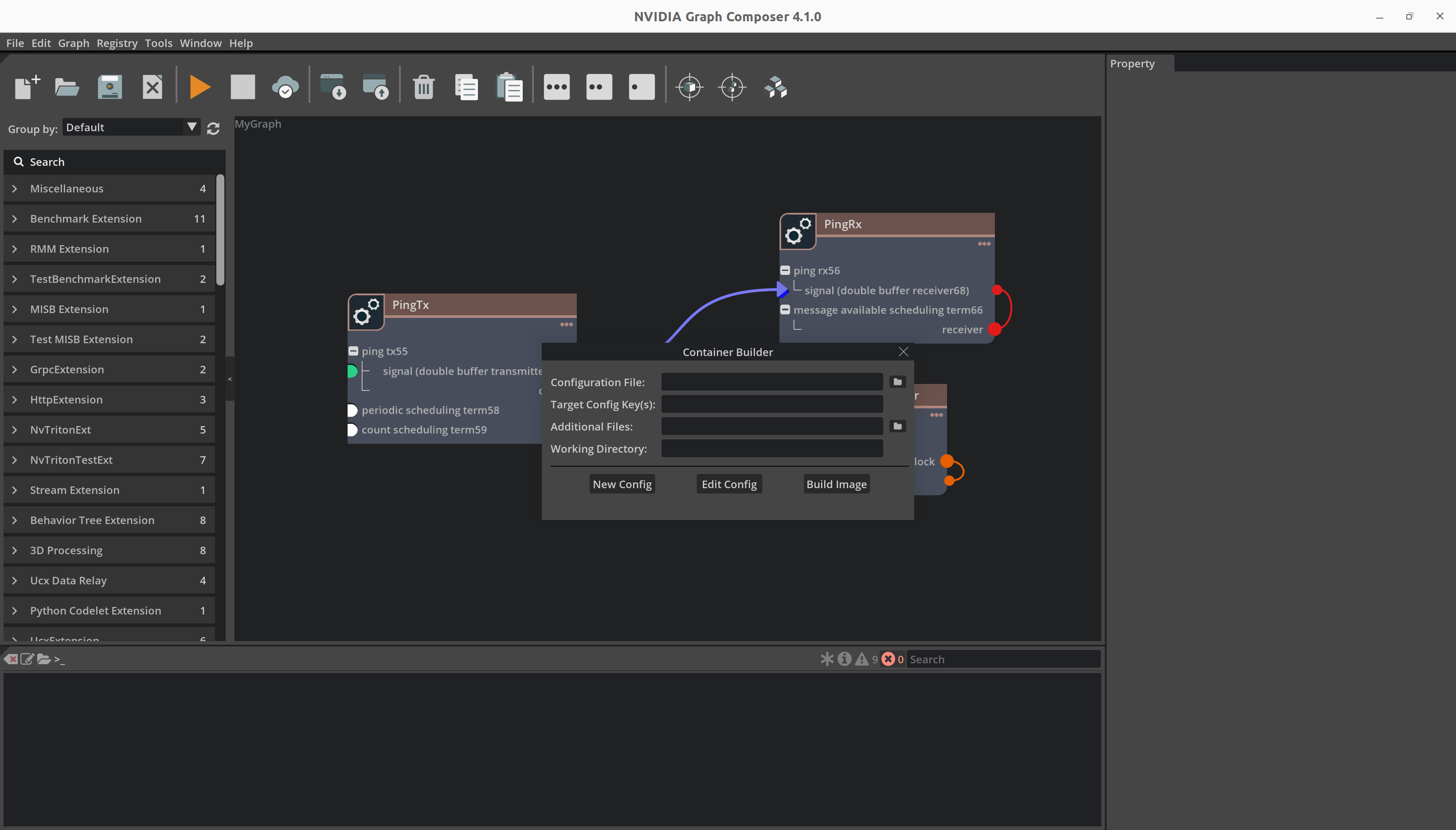The height and width of the screenshot is (830, 1456).
Task: Open the console log folder icon
Action: [44, 659]
